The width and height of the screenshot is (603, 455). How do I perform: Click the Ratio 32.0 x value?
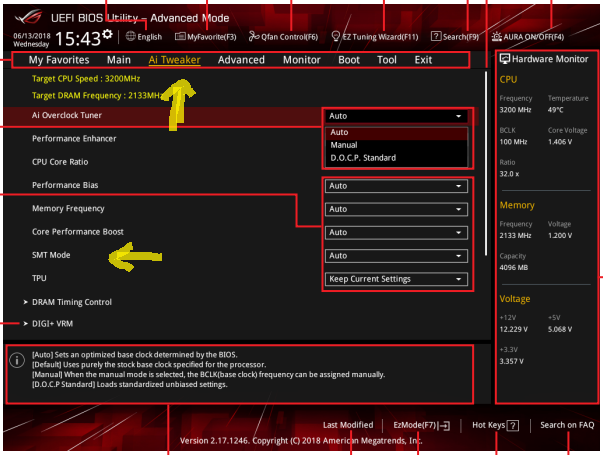(509, 174)
